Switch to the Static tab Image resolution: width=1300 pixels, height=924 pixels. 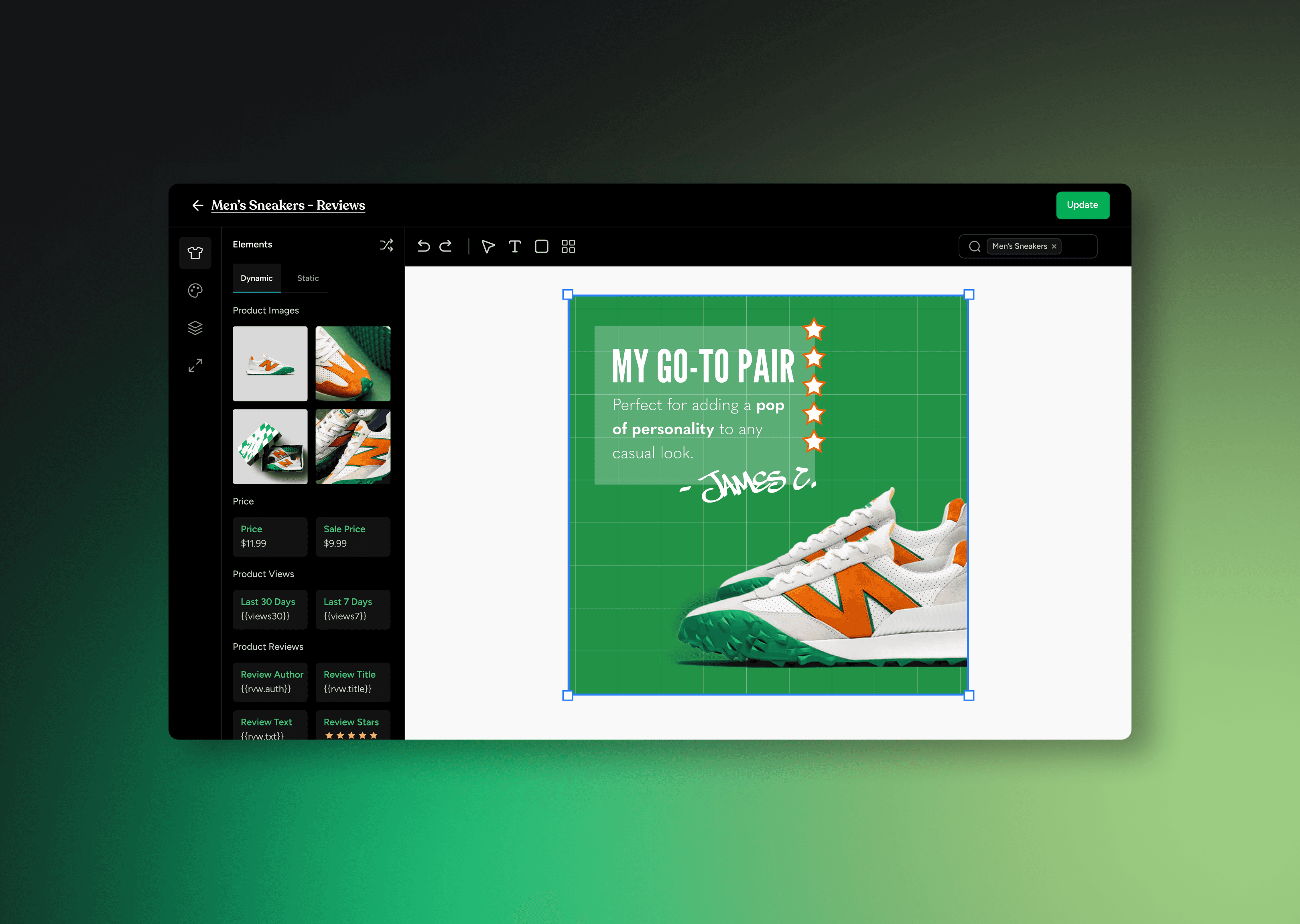[x=308, y=278]
